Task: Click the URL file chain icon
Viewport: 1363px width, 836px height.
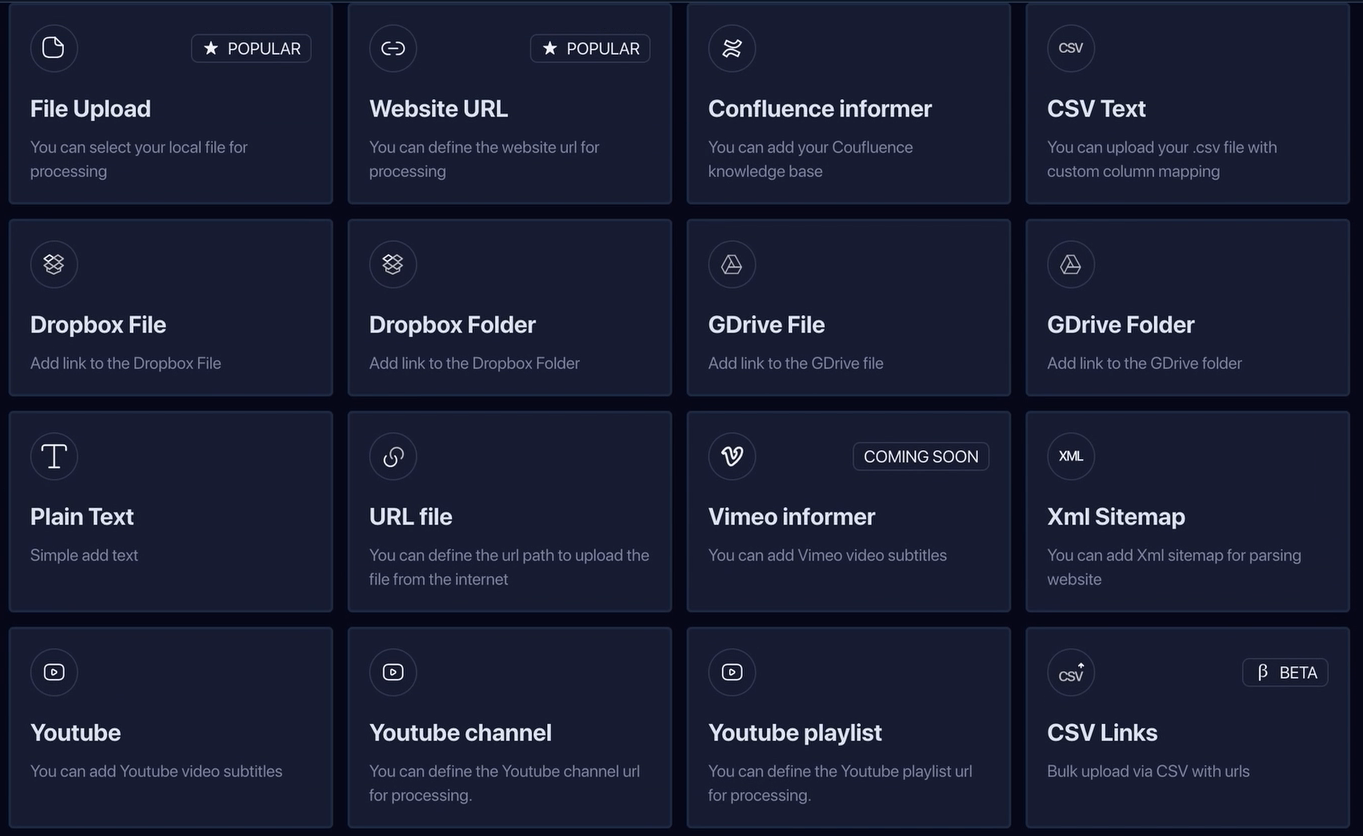Action: (x=393, y=456)
